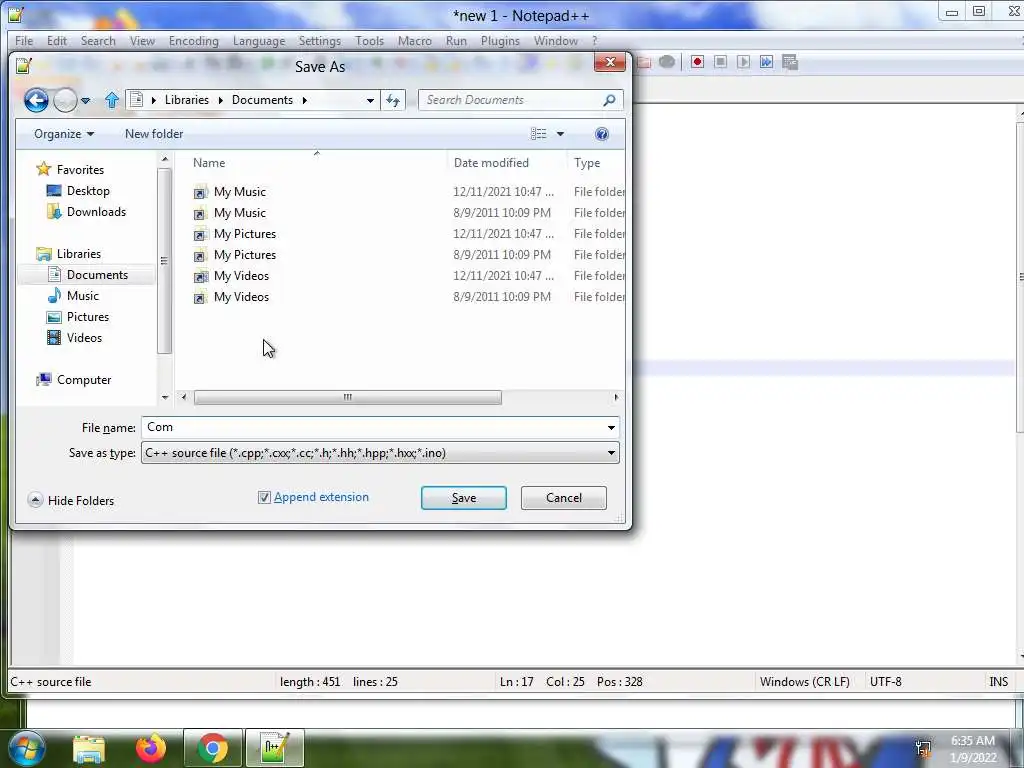Open the help icon in Save As dialog
The height and width of the screenshot is (768, 1024).
click(x=601, y=134)
